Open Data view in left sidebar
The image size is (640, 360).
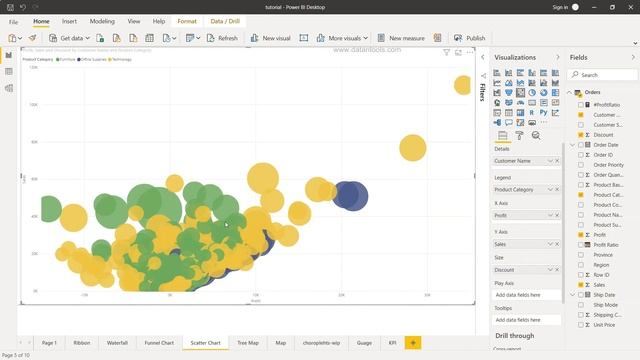(9, 71)
